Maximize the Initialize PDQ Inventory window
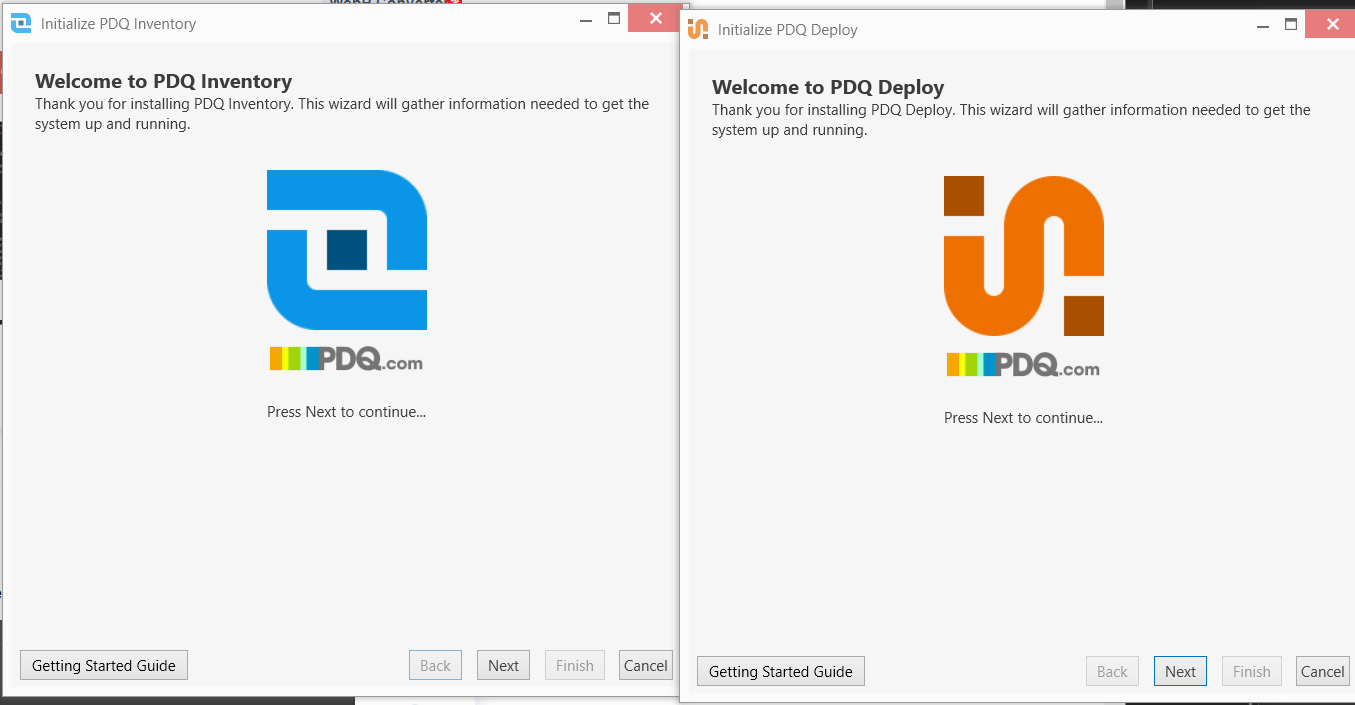The height and width of the screenshot is (705, 1355). (x=613, y=18)
